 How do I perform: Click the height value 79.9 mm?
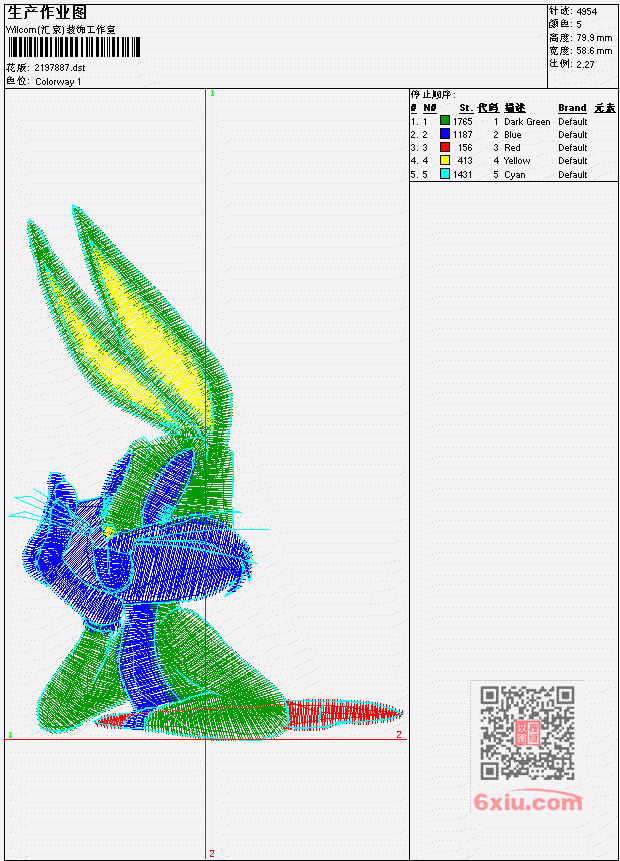594,38
